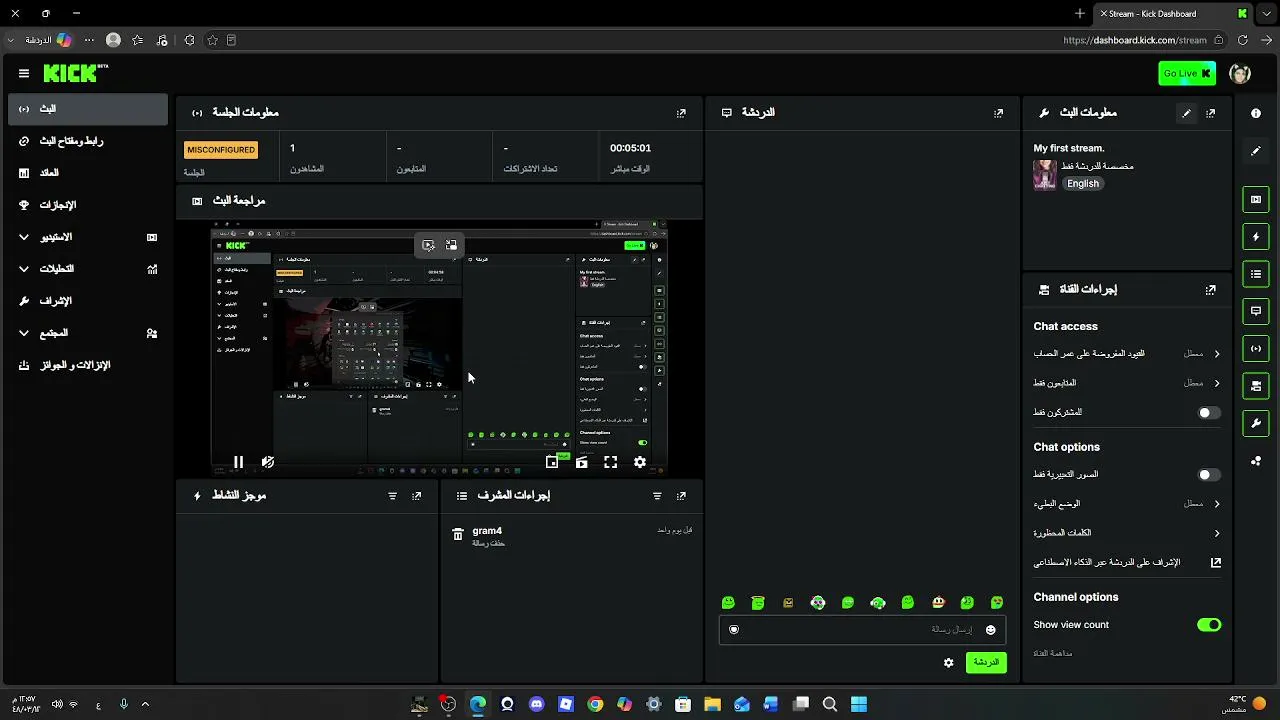This screenshot has width=1280, height=720.
Task: Launch Google Chrome from the taskbar
Action: coord(595,704)
